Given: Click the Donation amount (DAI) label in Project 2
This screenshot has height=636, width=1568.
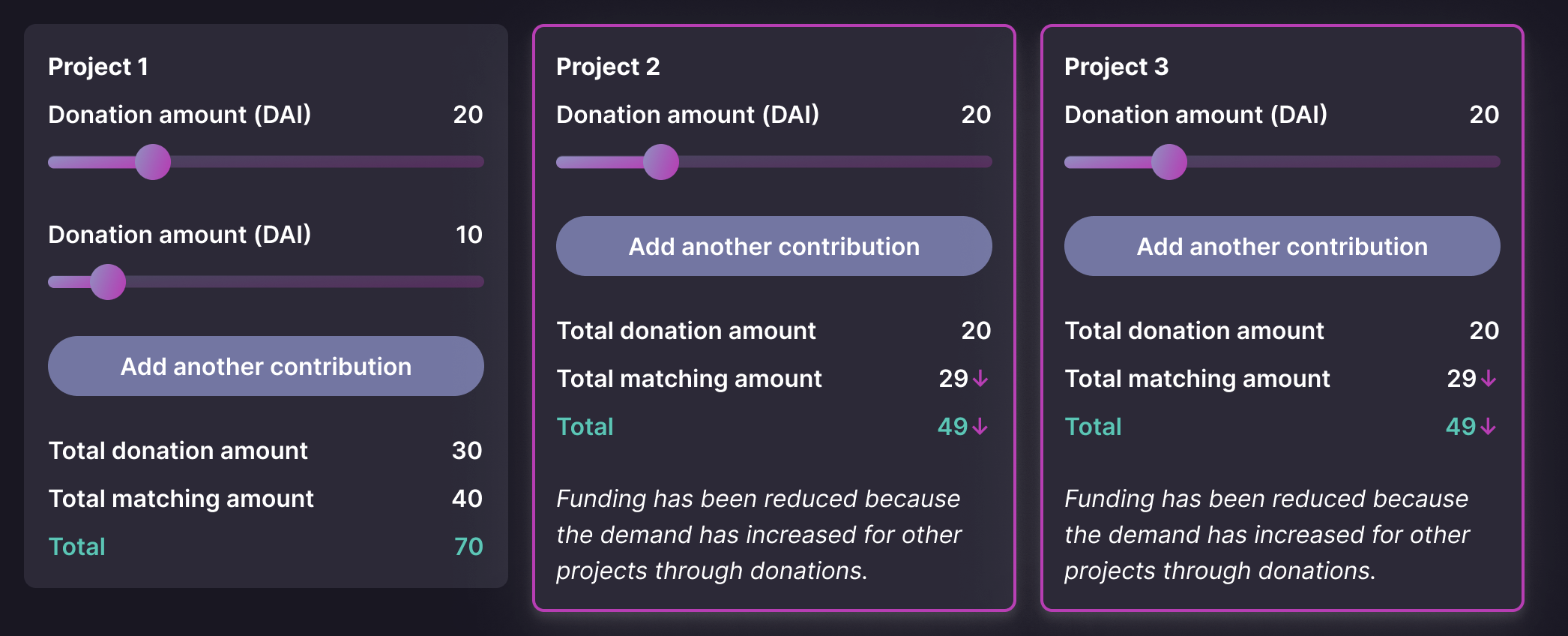Looking at the screenshot, I should pyautogui.click(x=687, y=115).
